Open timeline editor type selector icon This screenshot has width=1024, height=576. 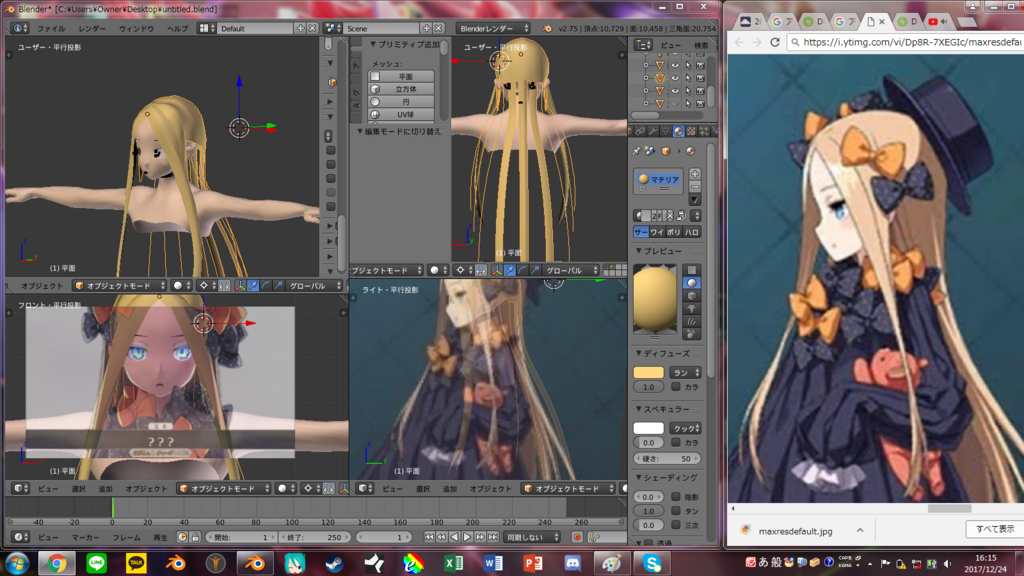click(20, 537)
